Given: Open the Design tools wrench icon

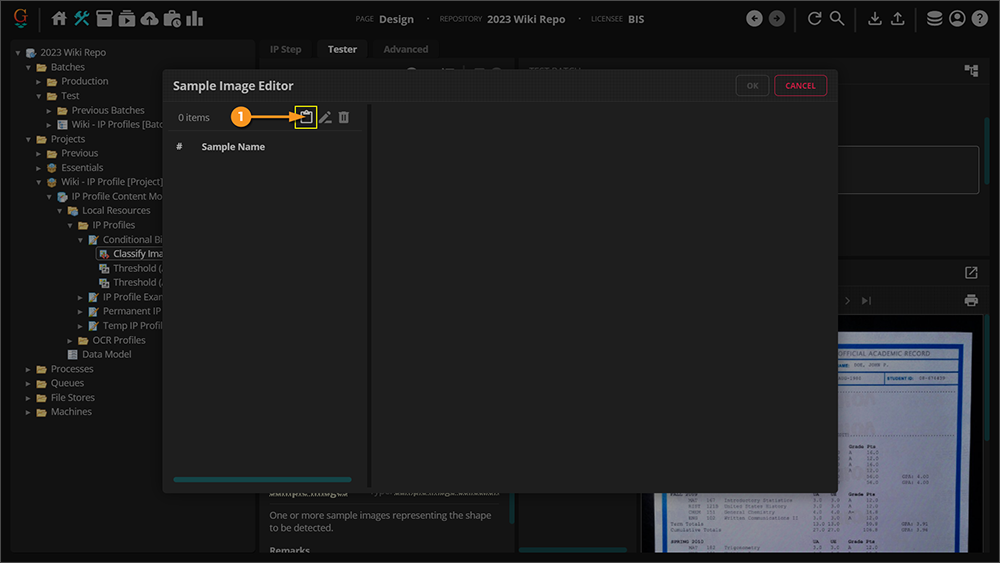Looking at the screenshot, I should click(x=82, y=19).
